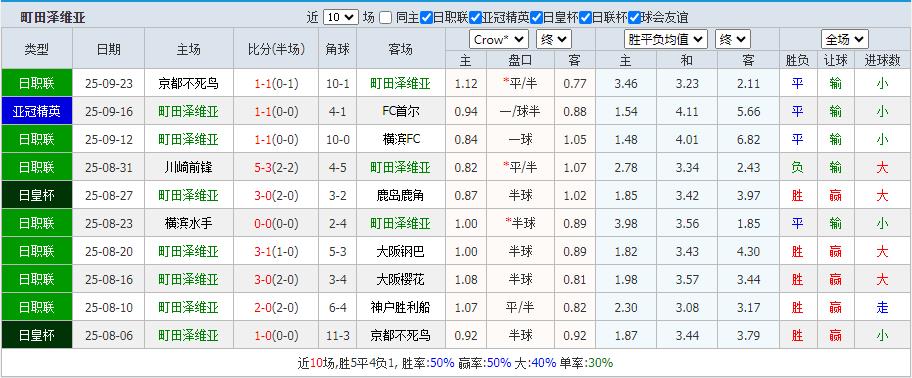Toggle the 同主 checkbox
Viewport: 912px width, 378px height.
point(386,17)
